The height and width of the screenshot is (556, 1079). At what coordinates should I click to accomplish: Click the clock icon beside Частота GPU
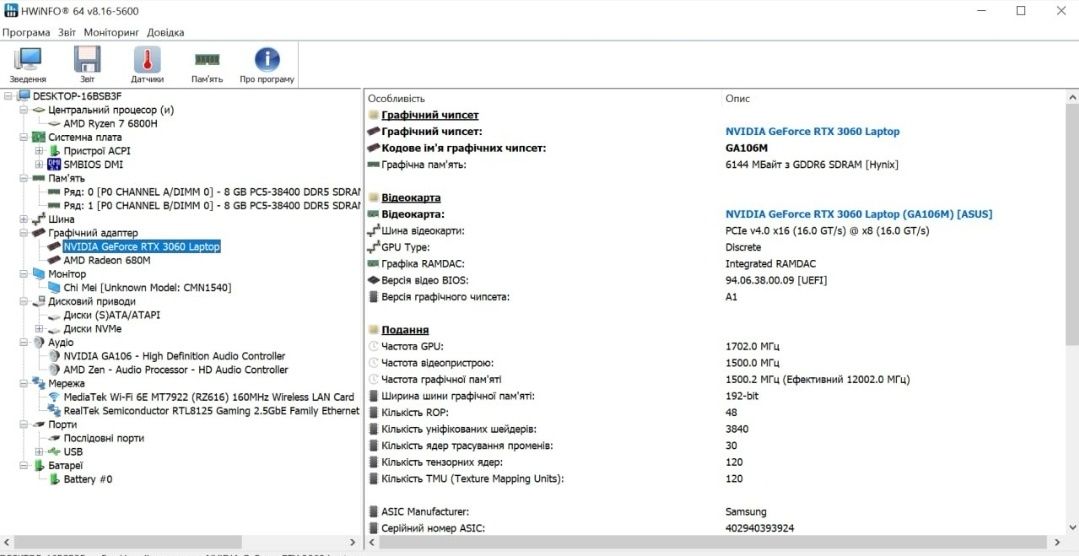tap(374, 346)
